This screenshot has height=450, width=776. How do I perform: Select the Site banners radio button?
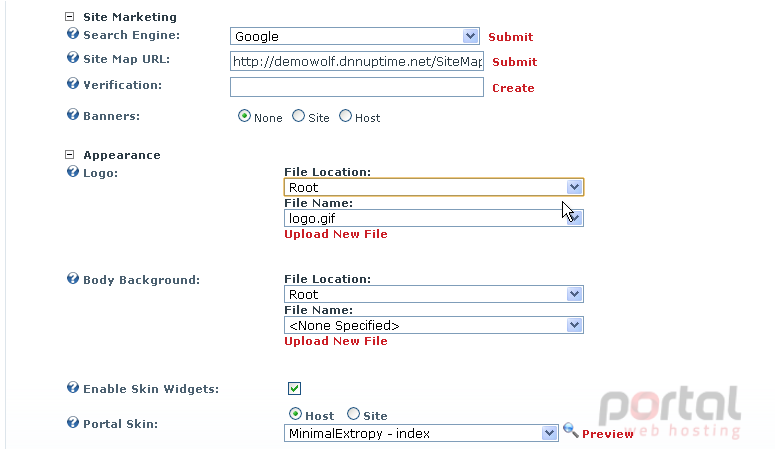298,116
